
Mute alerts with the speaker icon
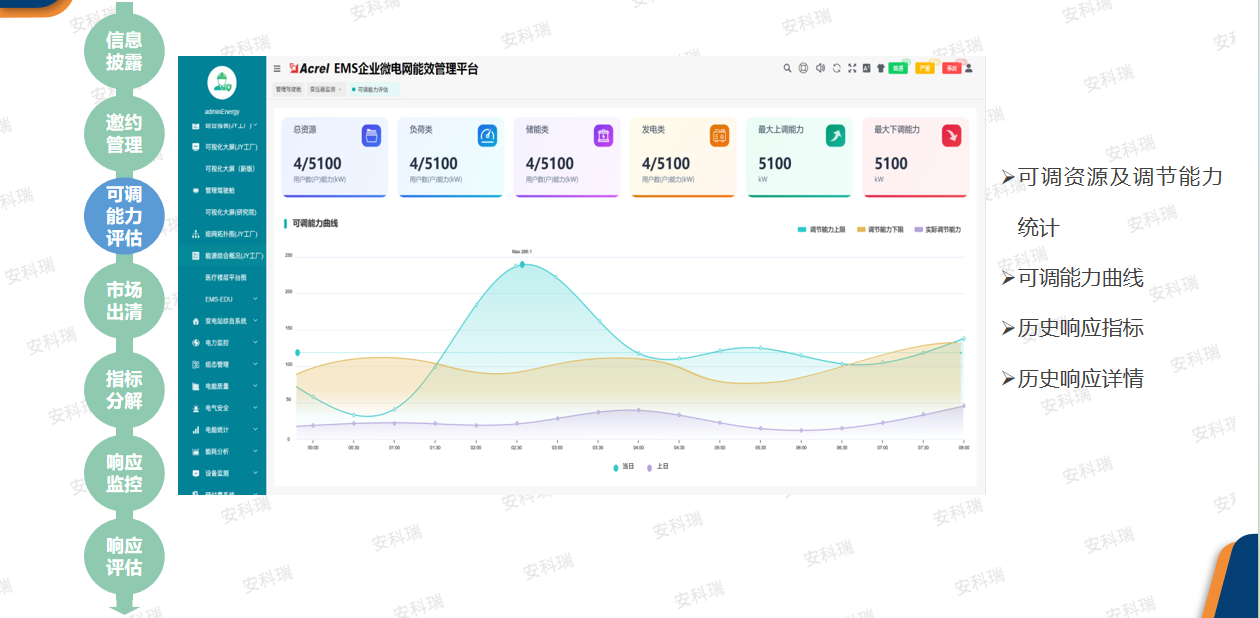tap(820, 68)
